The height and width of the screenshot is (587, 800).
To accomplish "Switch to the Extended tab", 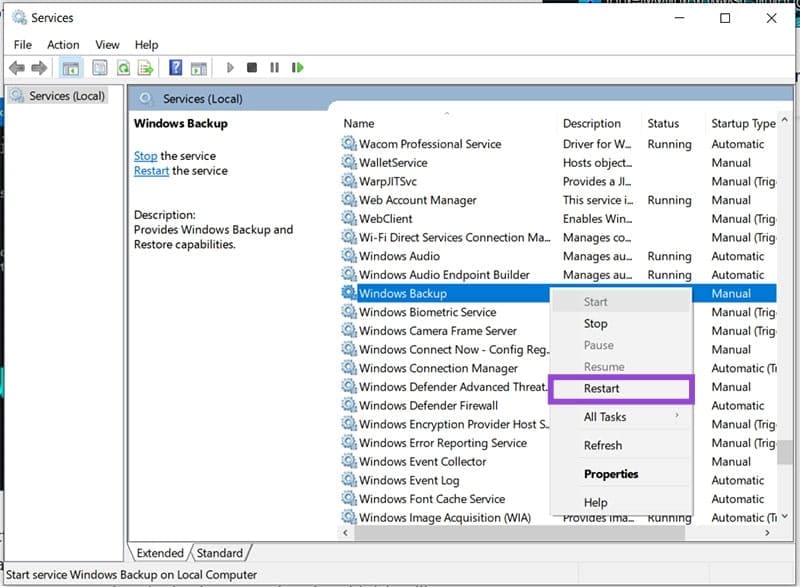I will tap(160, 552).
